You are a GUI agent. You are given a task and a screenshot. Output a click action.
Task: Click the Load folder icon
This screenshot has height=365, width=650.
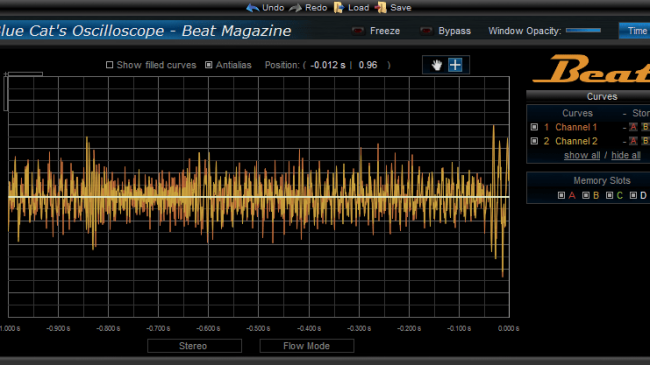click(339, 7)
